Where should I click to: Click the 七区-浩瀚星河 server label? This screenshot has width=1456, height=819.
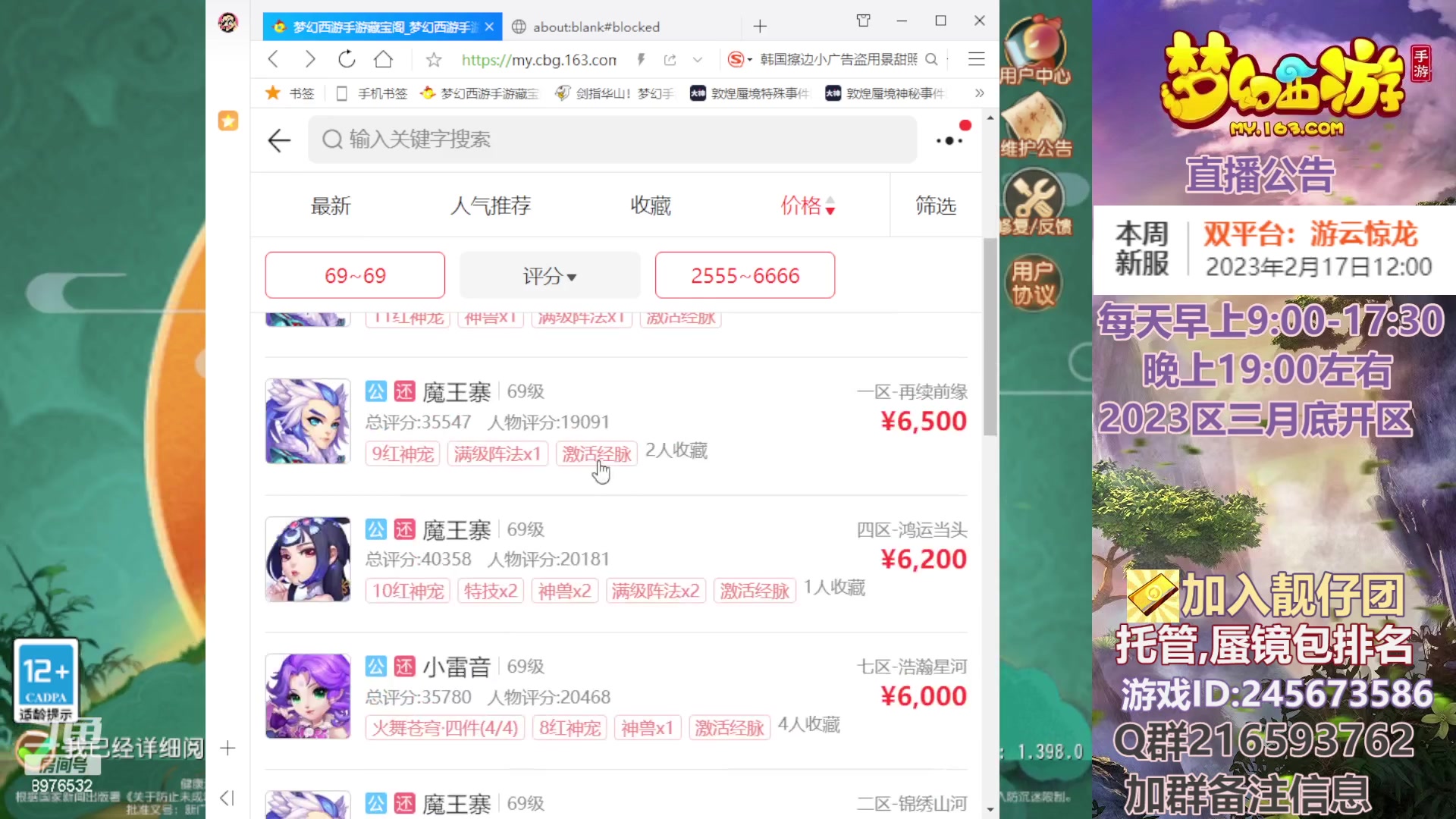[912, 667]
